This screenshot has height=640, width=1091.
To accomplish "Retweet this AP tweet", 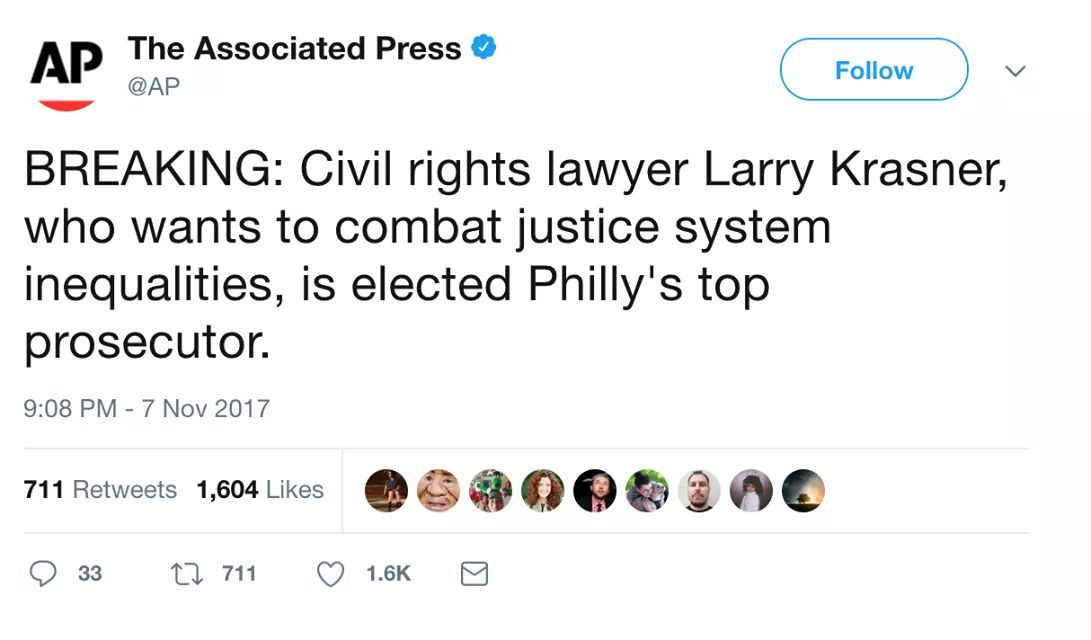I will [x=186, y=573].
